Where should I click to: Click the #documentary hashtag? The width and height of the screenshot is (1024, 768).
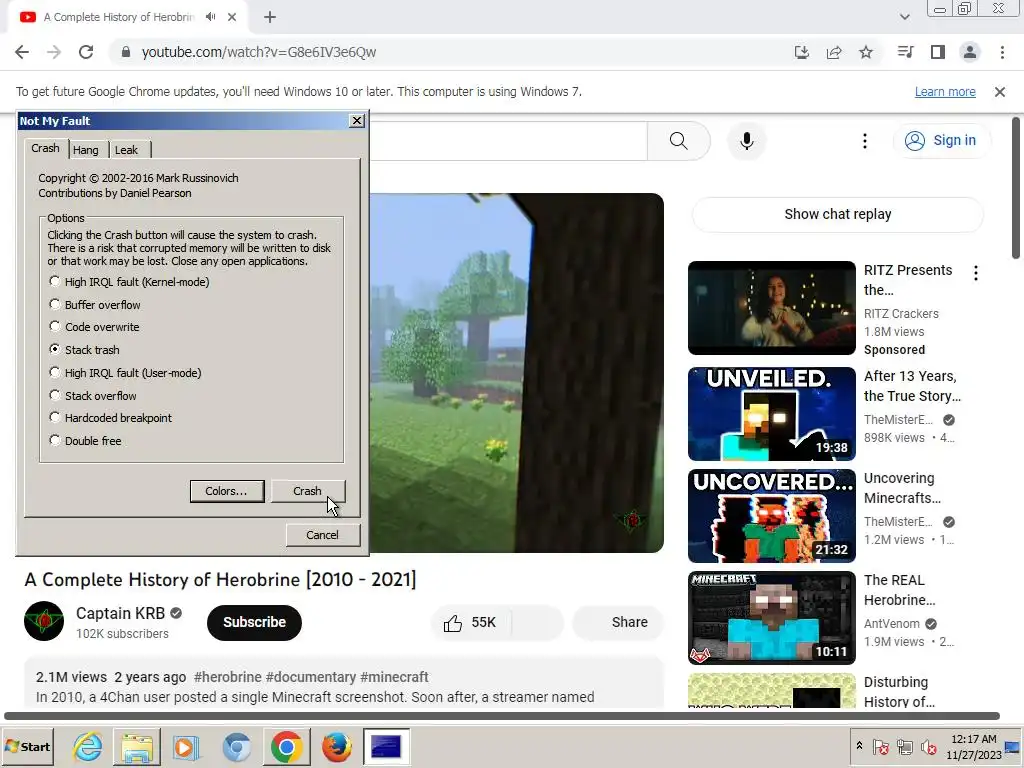(311, 677)
